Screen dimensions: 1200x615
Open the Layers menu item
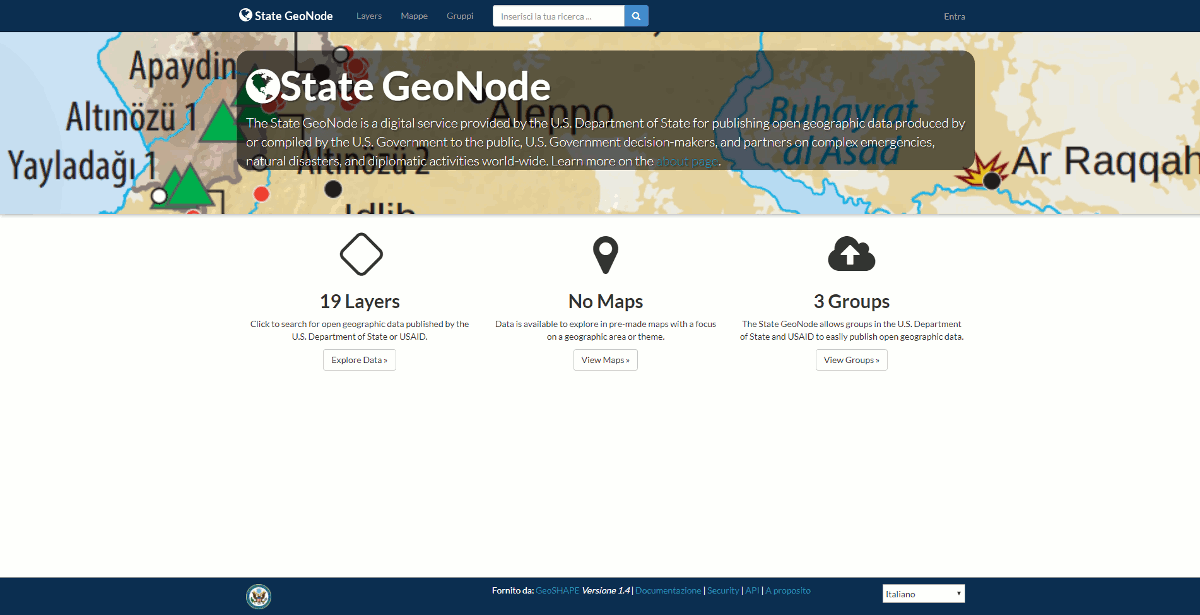[369, 16]
